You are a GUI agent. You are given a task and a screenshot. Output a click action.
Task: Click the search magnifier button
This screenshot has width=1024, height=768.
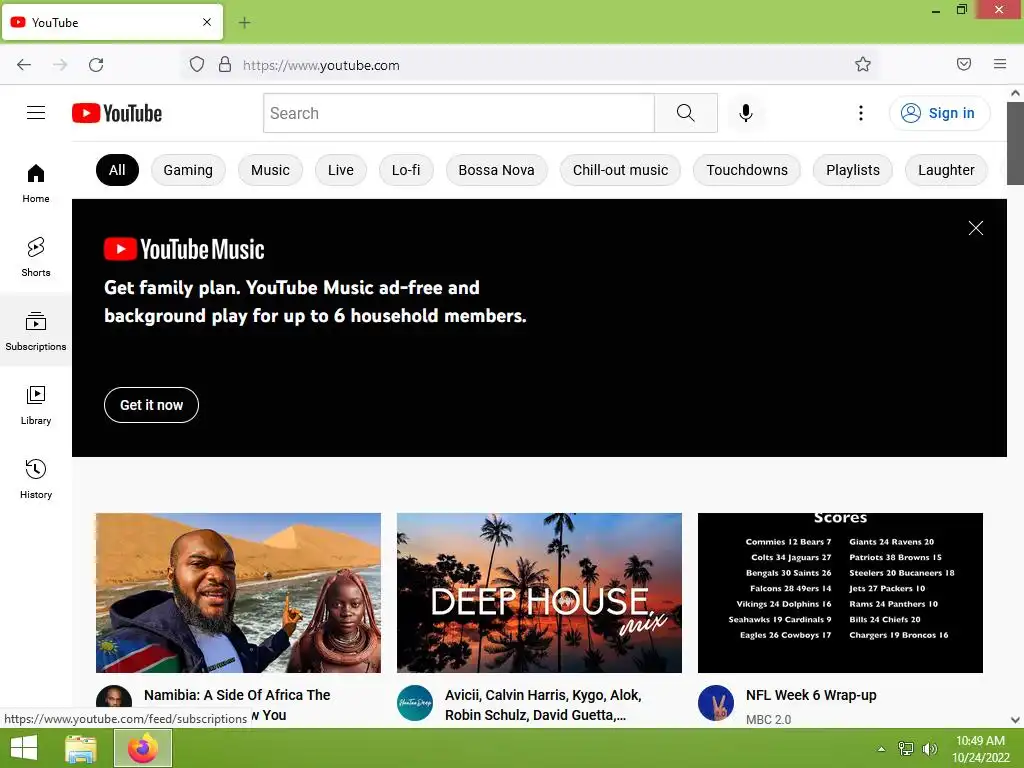[686, 113]
